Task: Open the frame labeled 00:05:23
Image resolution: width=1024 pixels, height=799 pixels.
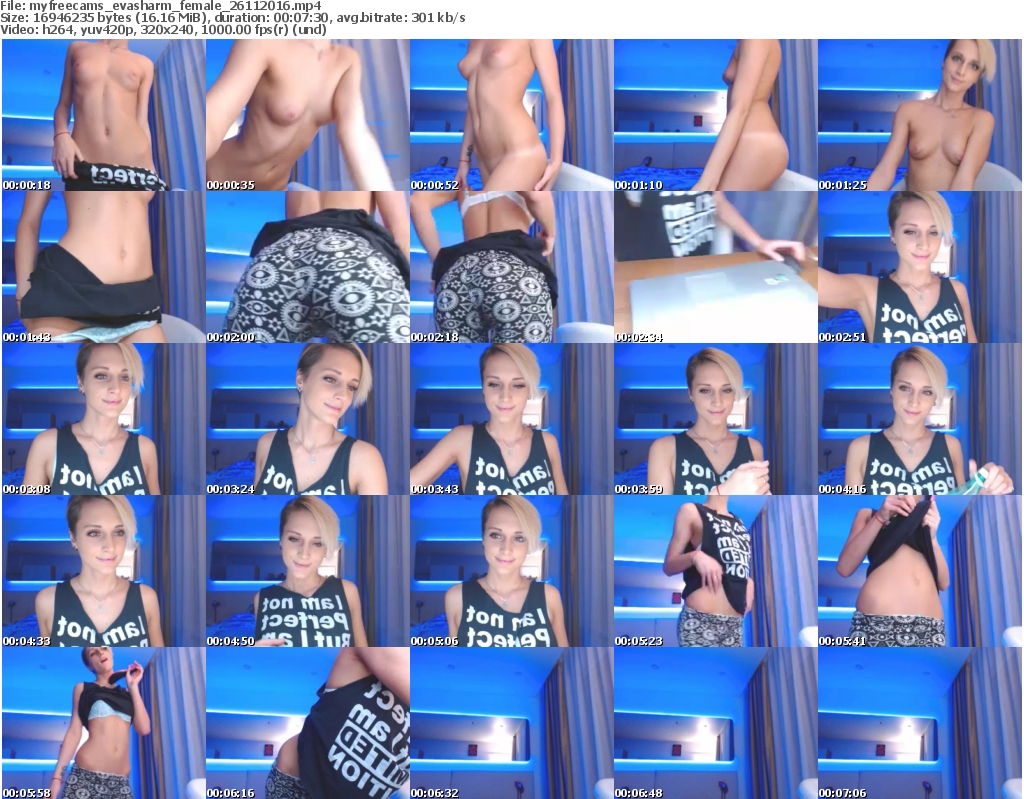Action: 715,571
